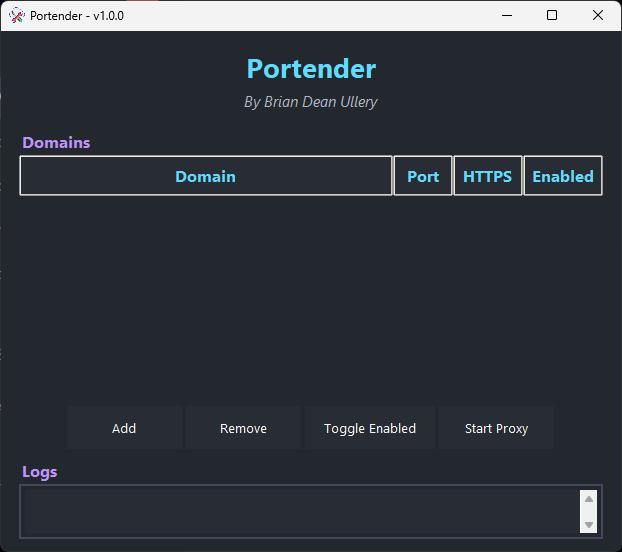This screenshot has height=552, width=622.
Task: Start the proxy server
Action: 496,428
